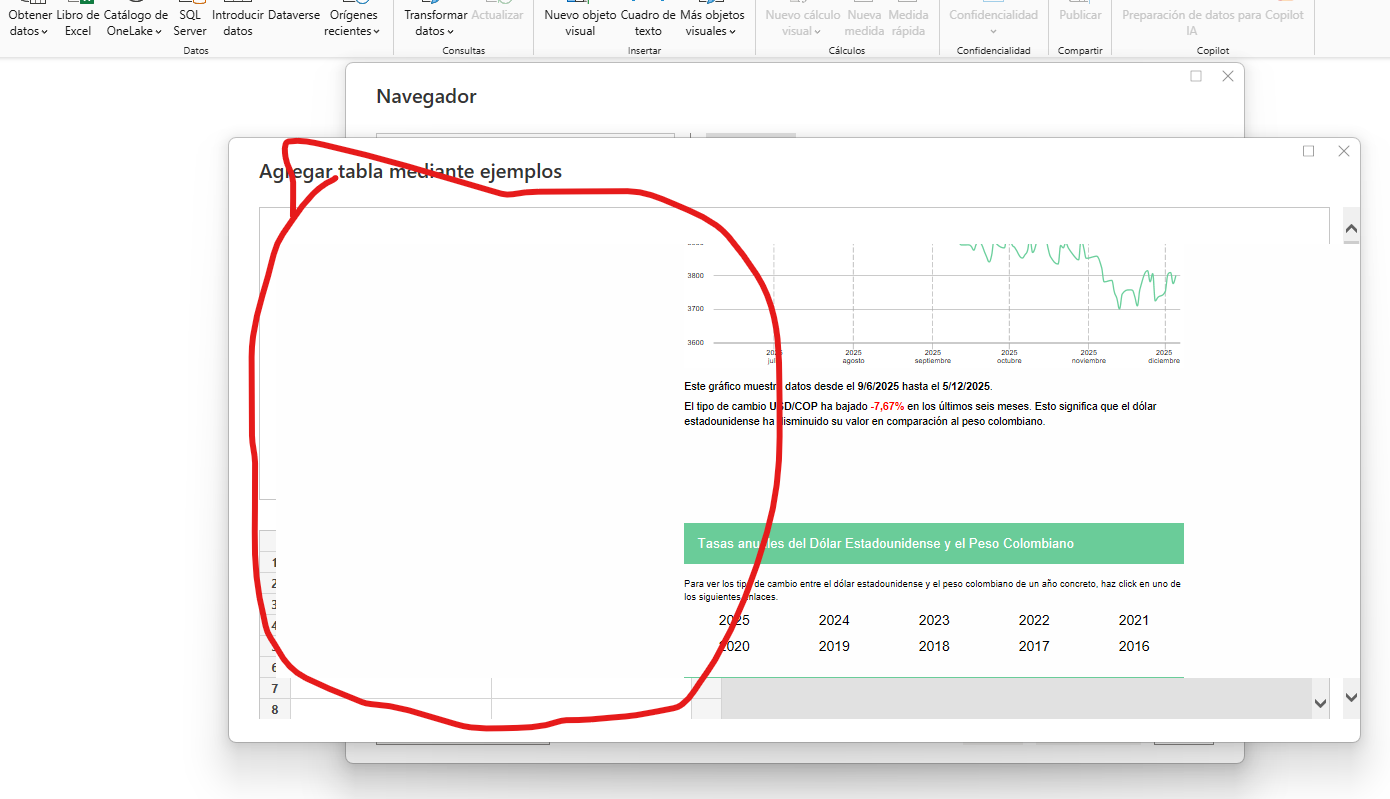
Task: Expand the Catálogo de OneLake menu
Action: pos(135,23)
